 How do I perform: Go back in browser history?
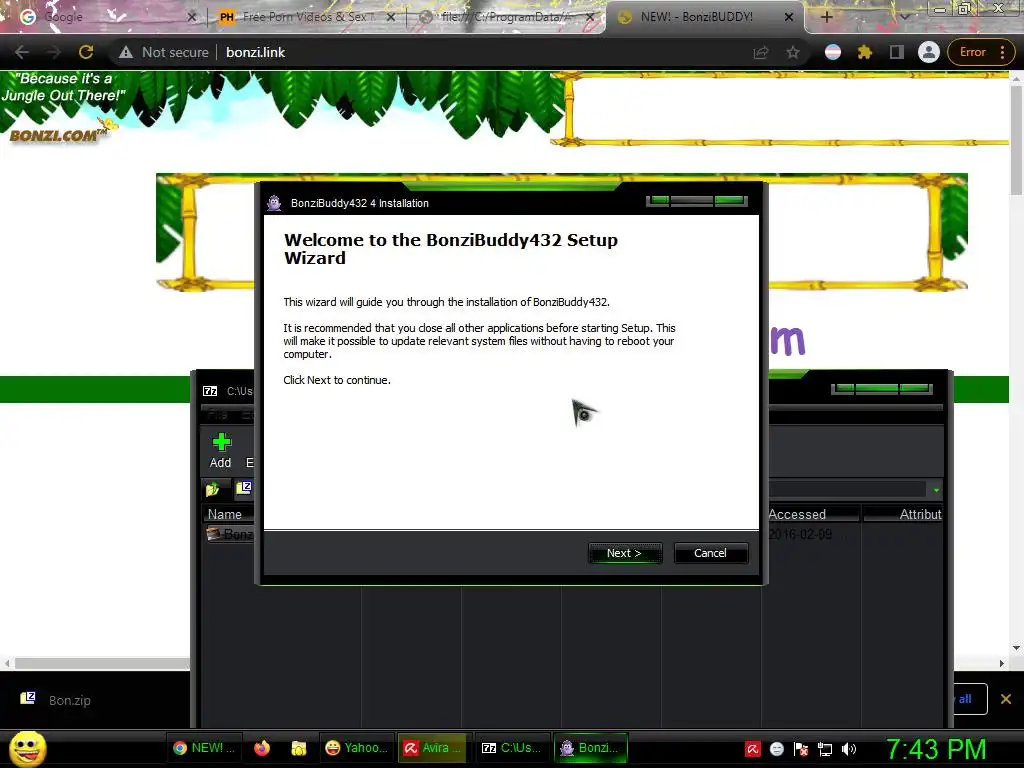pyautogui.click(x=22, y=52)
